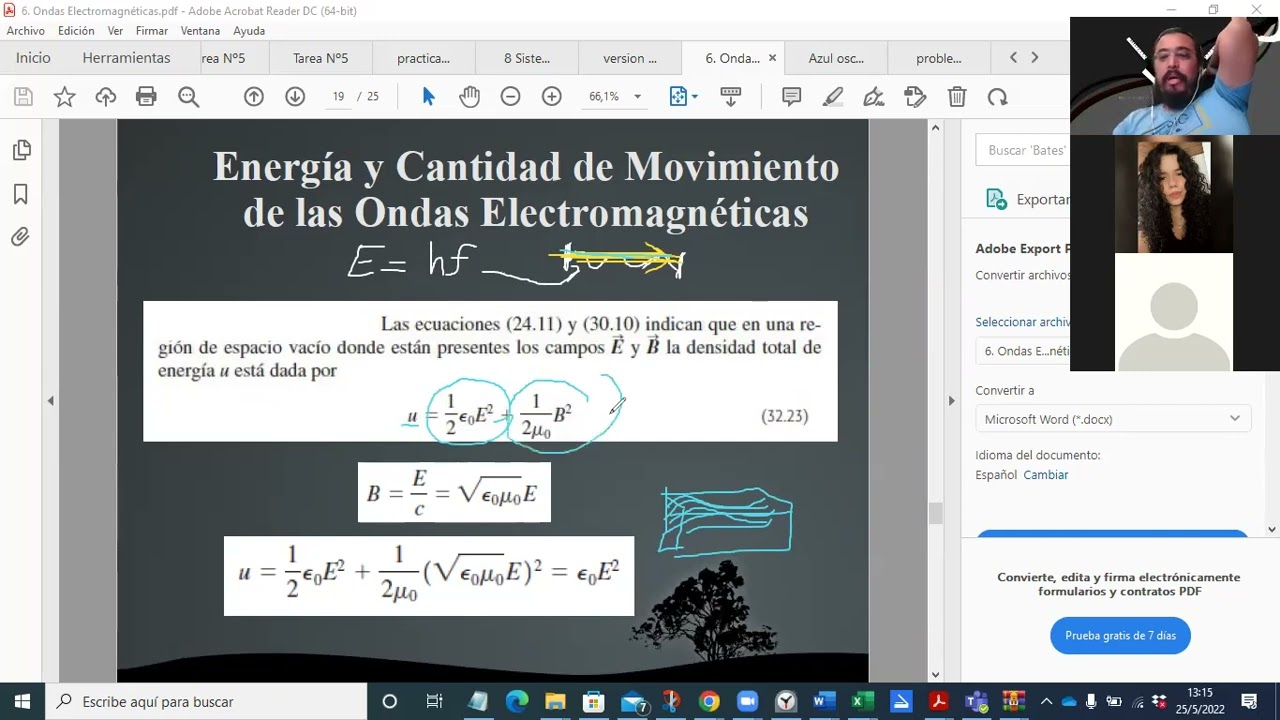The image size is (1280, 720).
Task: Open the Archivo menu
Action: pyautogui.click(x=26, y=31)
